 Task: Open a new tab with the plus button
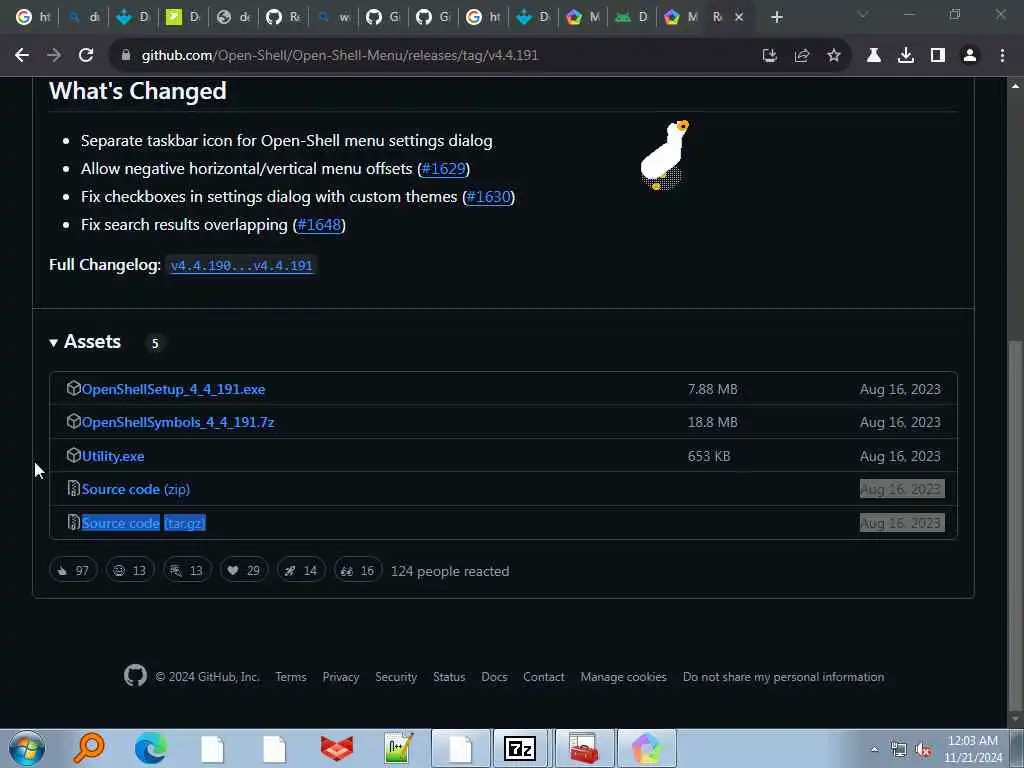click(x=776, y=17)
